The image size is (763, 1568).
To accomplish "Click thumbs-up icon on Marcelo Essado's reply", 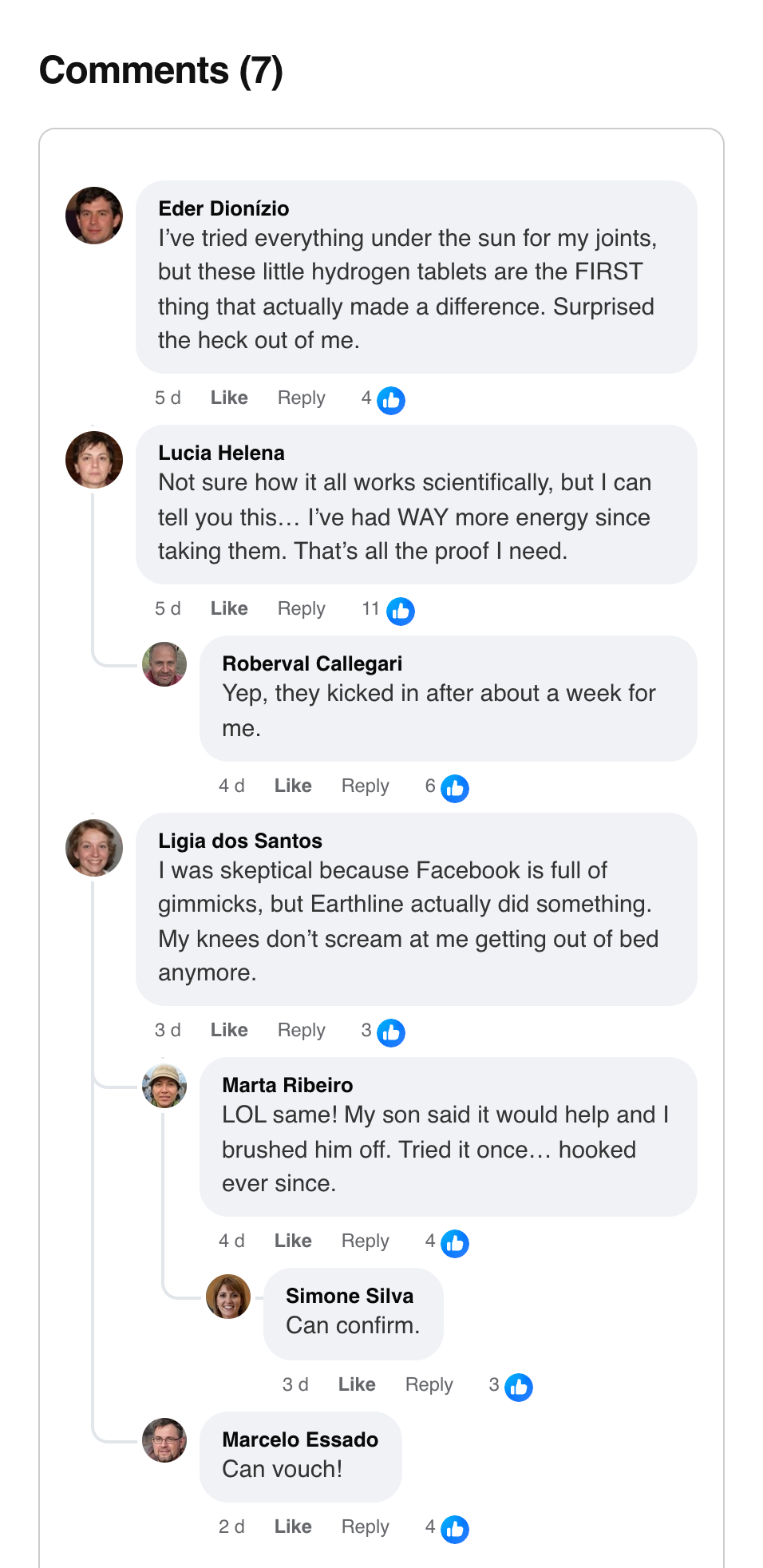I will 455,1529.
